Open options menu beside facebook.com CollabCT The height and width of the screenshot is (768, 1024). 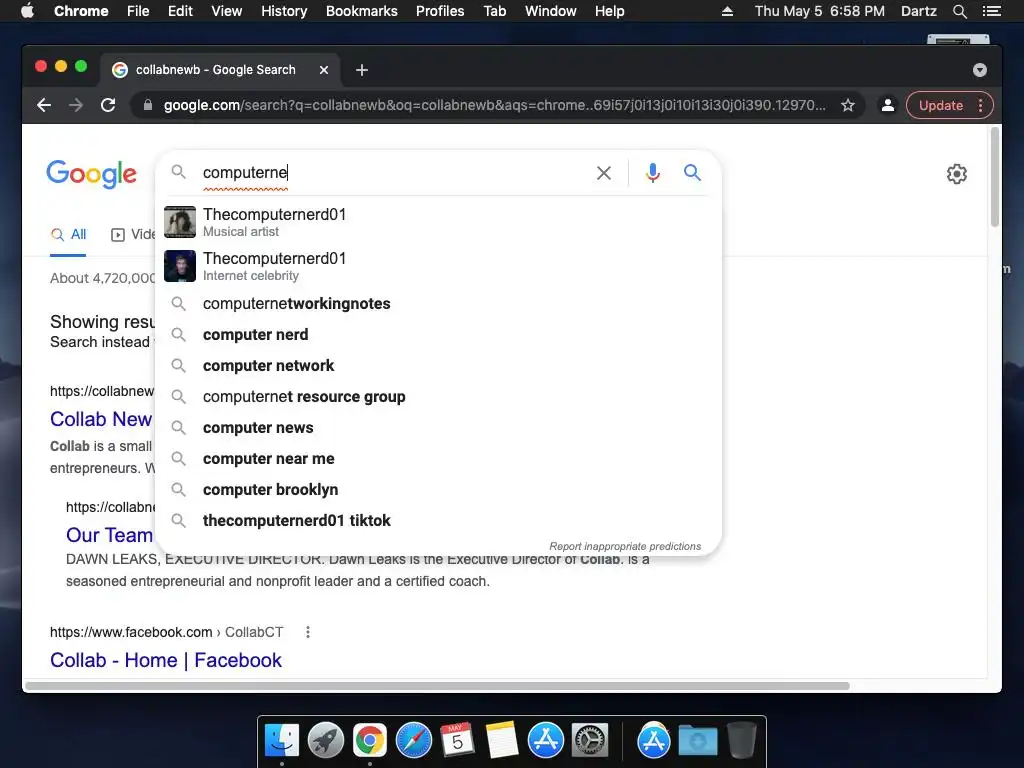pyautogui.click(x=308, y=632)
